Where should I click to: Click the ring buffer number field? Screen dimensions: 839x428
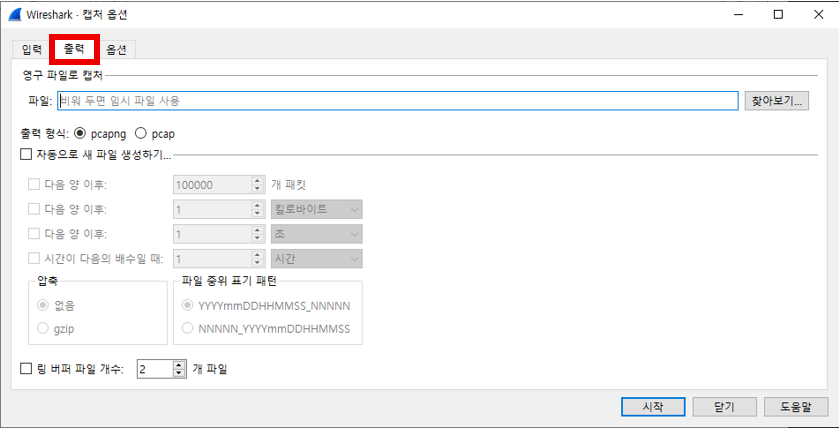click(x=154, y=369)
